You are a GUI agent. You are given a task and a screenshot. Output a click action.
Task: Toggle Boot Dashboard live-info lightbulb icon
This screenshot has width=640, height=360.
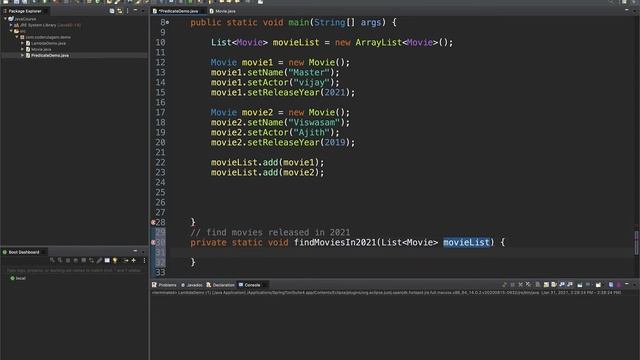pyautogui.click(x=115, y=260)
